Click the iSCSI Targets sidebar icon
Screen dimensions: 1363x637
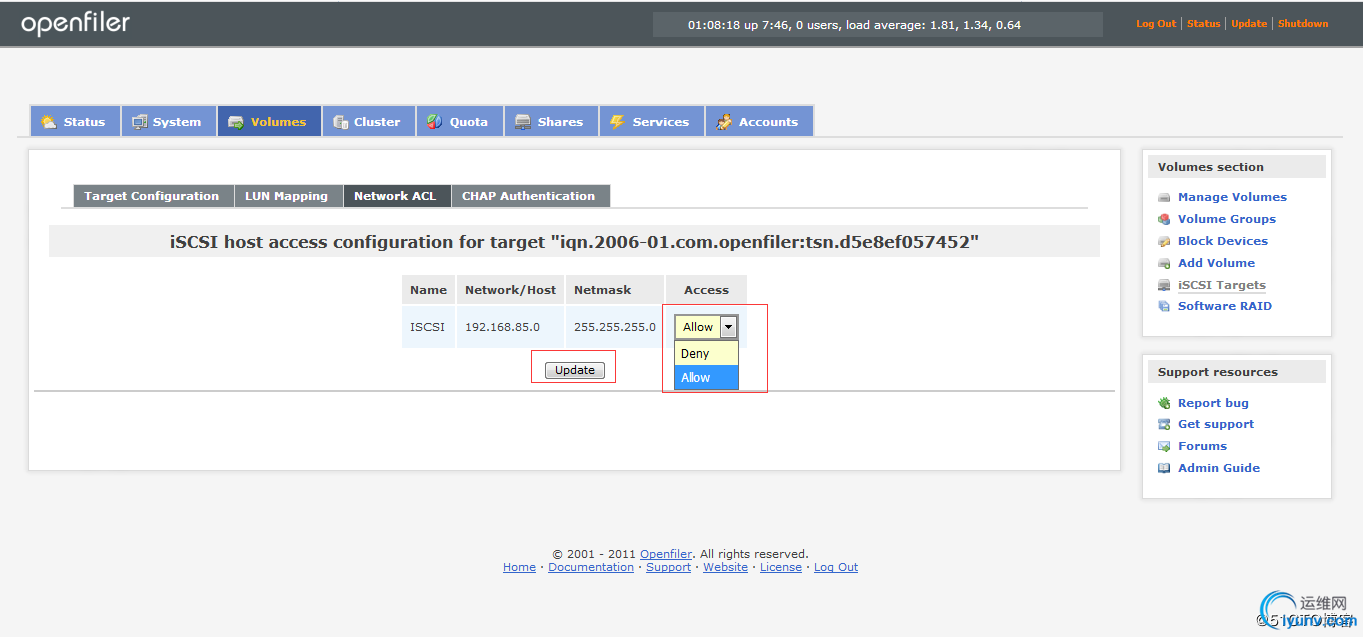1164,285
